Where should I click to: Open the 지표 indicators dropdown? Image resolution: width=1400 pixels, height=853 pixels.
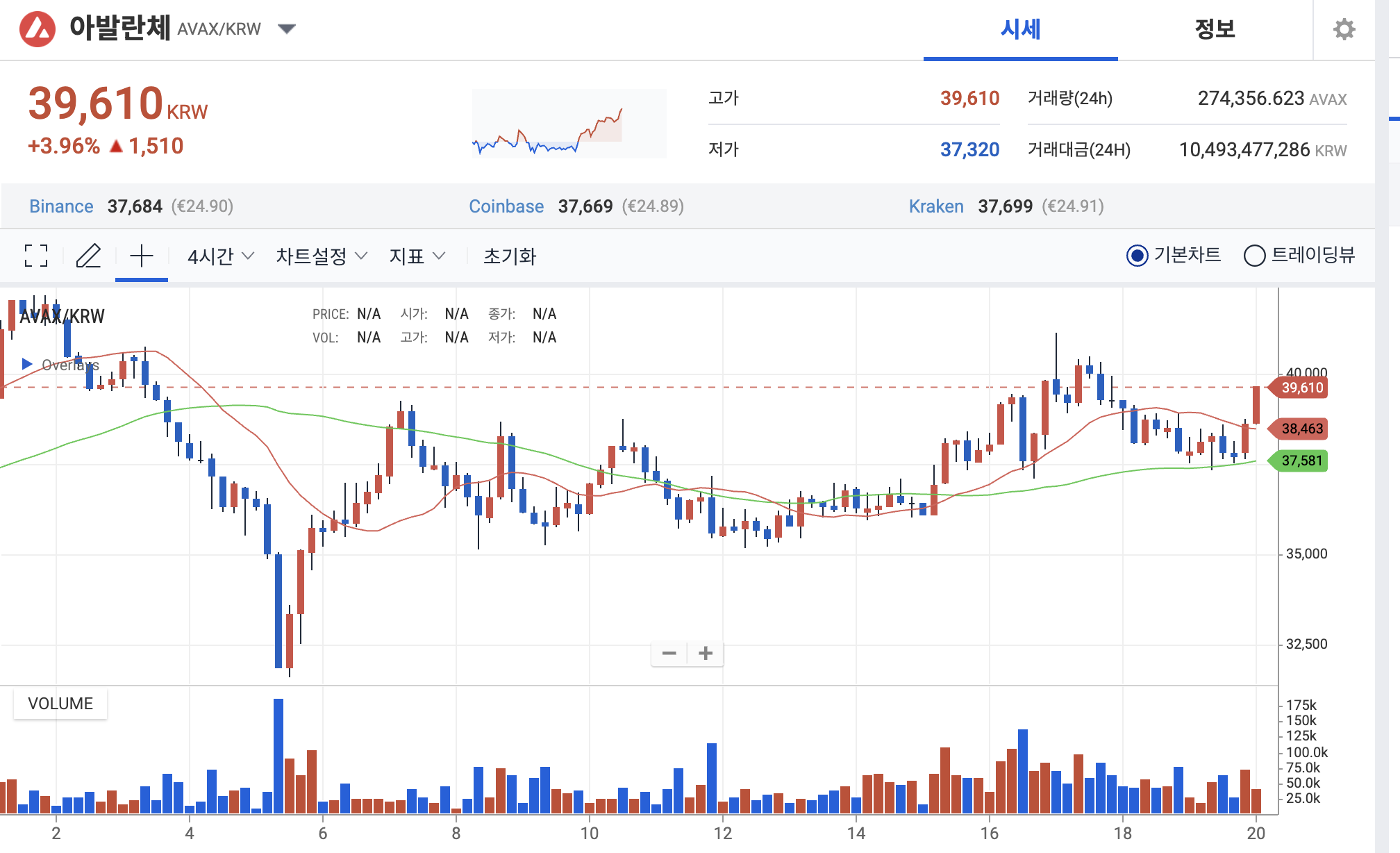pos(417,256)
